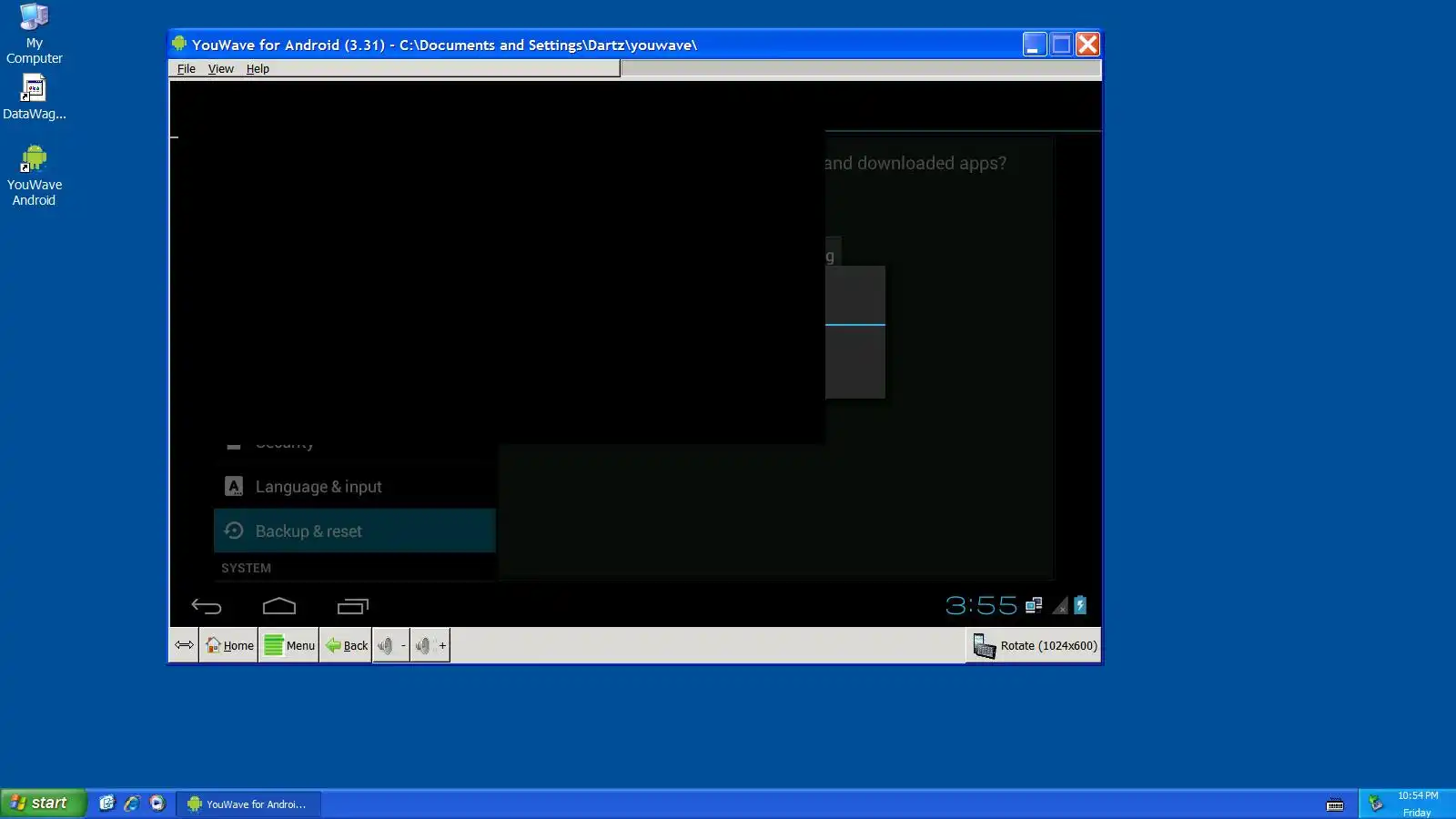Open YouWave Android desktop shortcut
The width and height of the screenshot is (1456, 819).
35,176
